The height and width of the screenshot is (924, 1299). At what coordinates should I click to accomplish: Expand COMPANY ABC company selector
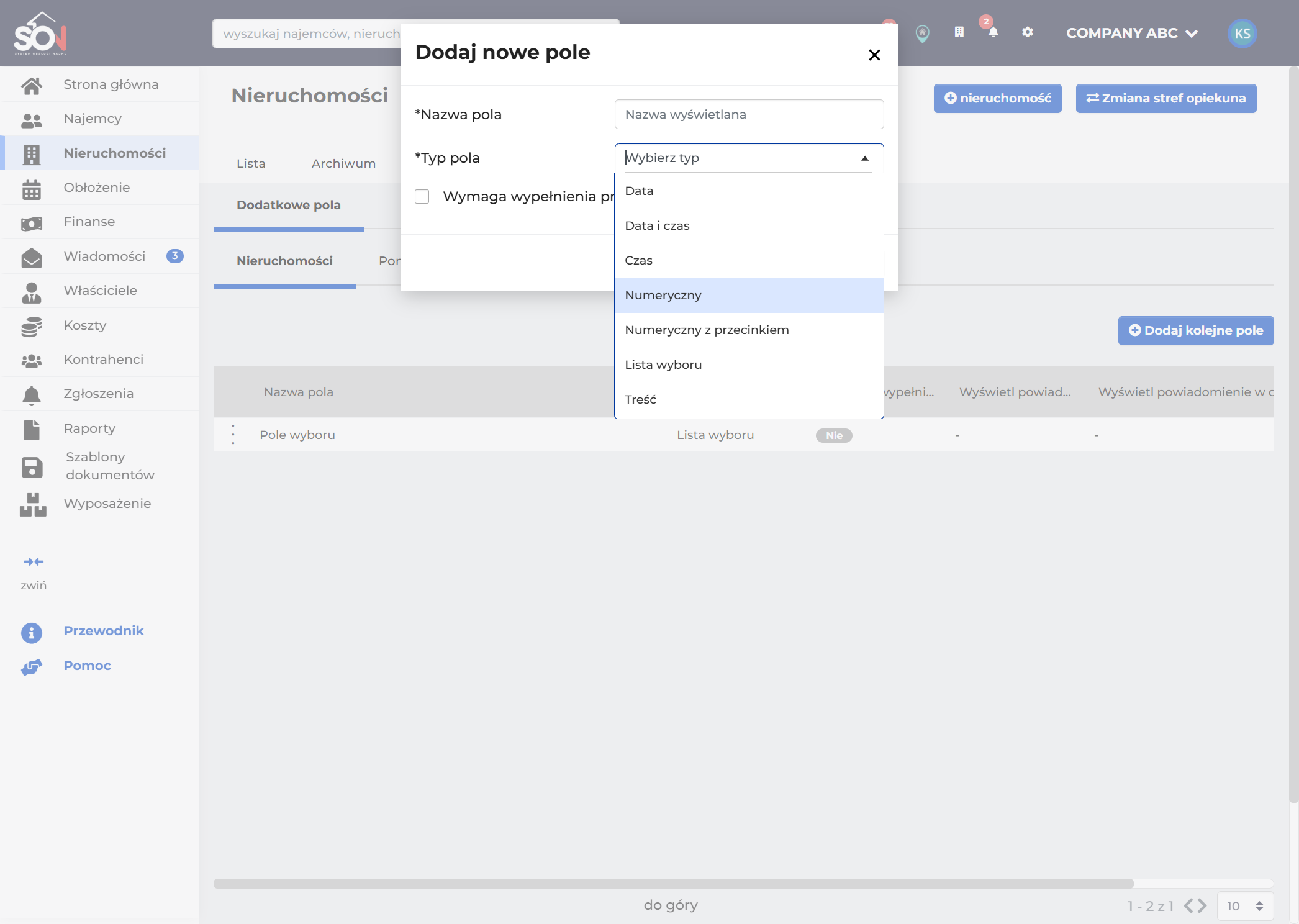[1131, 34]
